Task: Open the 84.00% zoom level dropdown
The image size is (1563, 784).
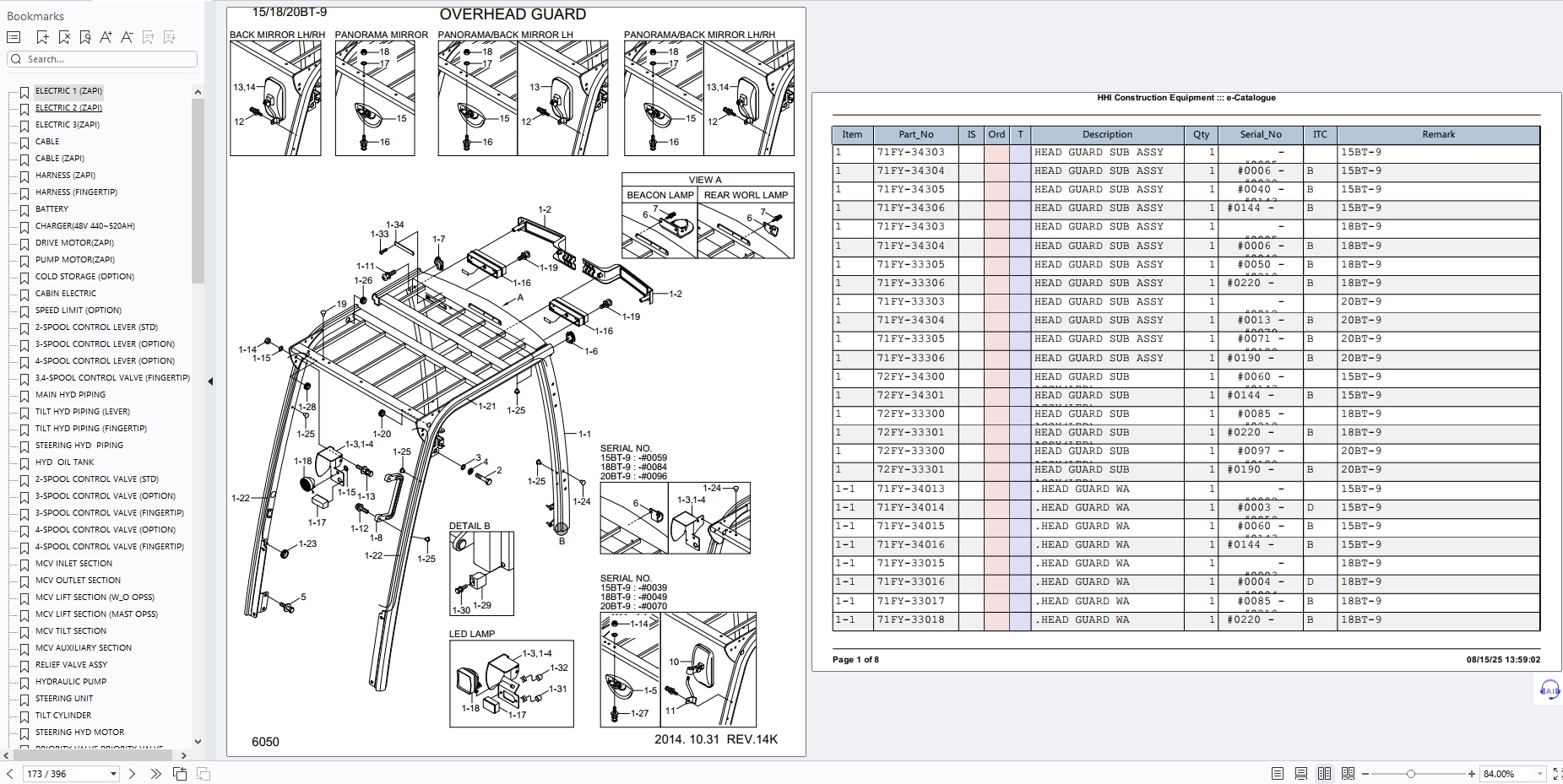Action: [1540, 774]
